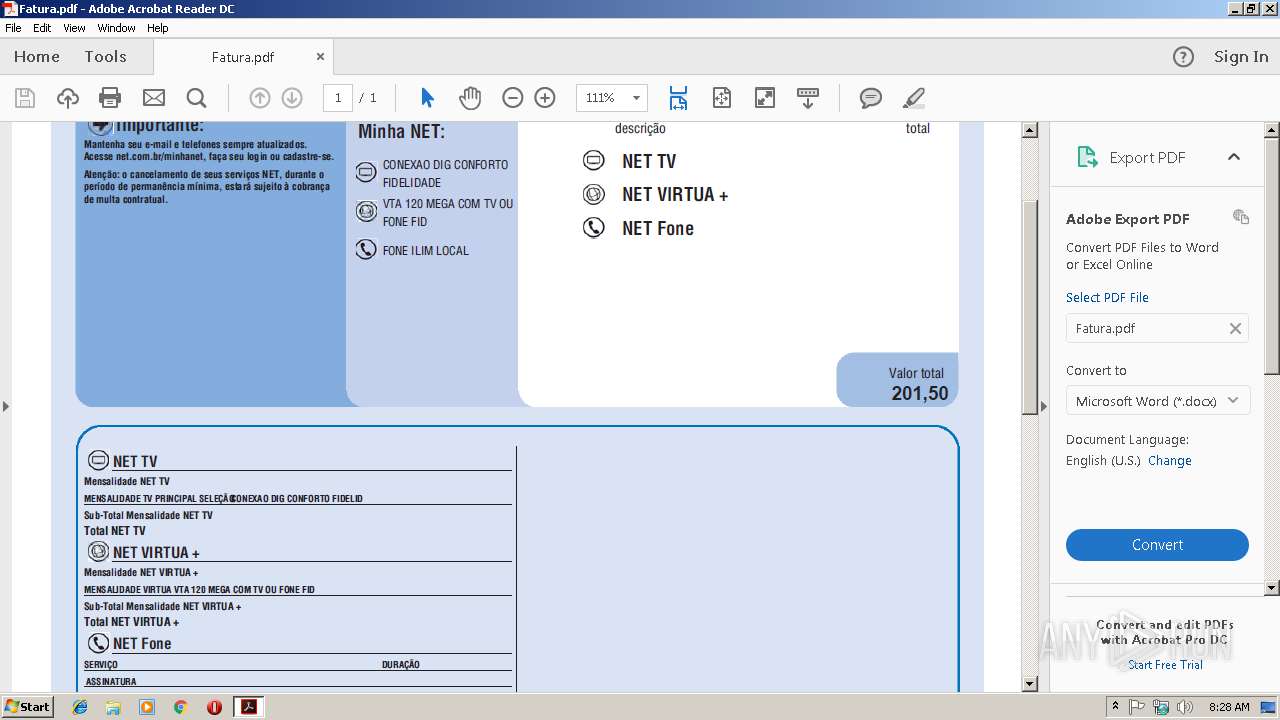
Task: Switch to full screen mode icon
Action: pos(764,98)
